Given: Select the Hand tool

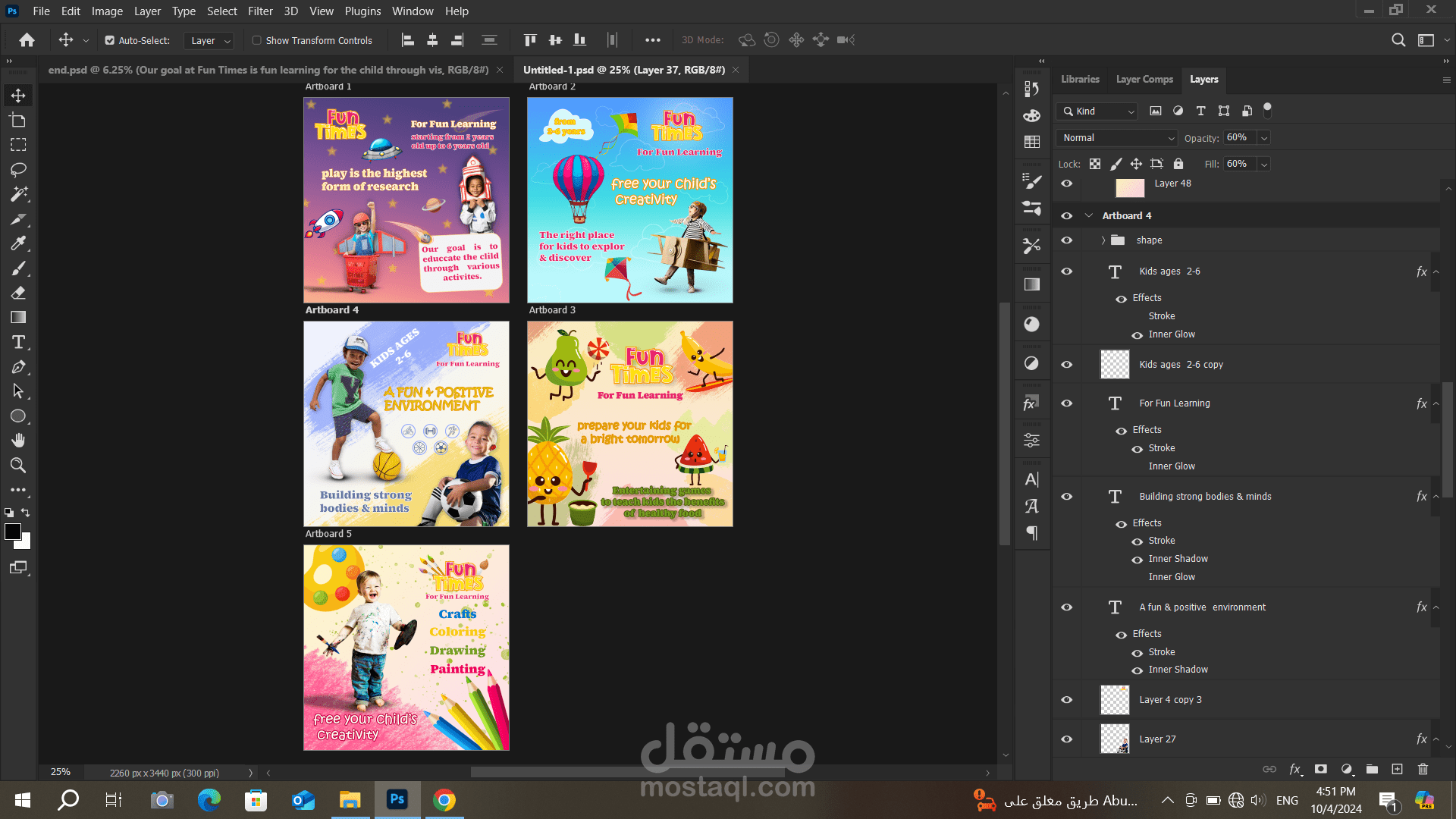Looking at the screenshot, I should [18, 441].
